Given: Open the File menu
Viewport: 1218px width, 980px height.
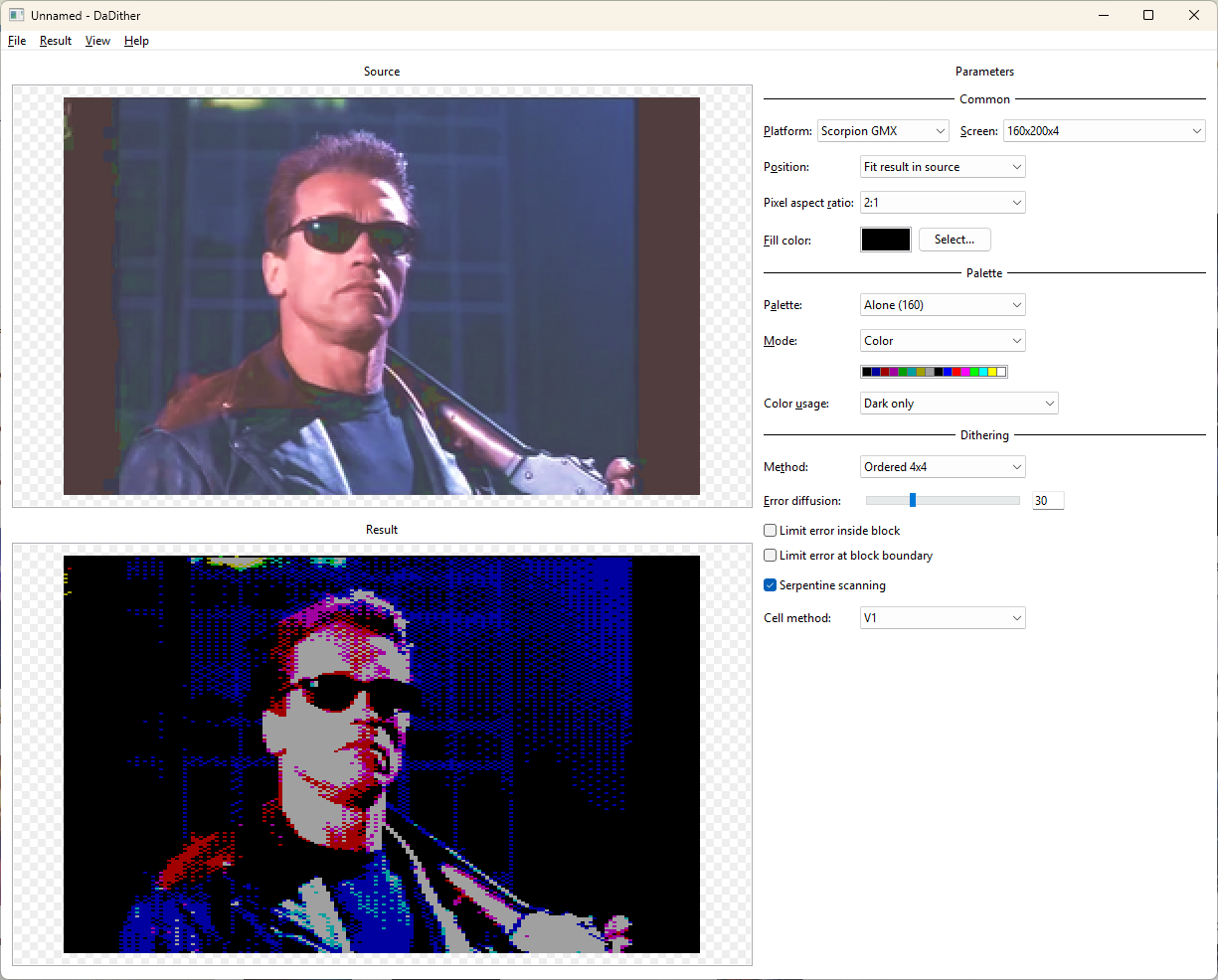Looking at the screenshot, I should [x=17, y=41].
